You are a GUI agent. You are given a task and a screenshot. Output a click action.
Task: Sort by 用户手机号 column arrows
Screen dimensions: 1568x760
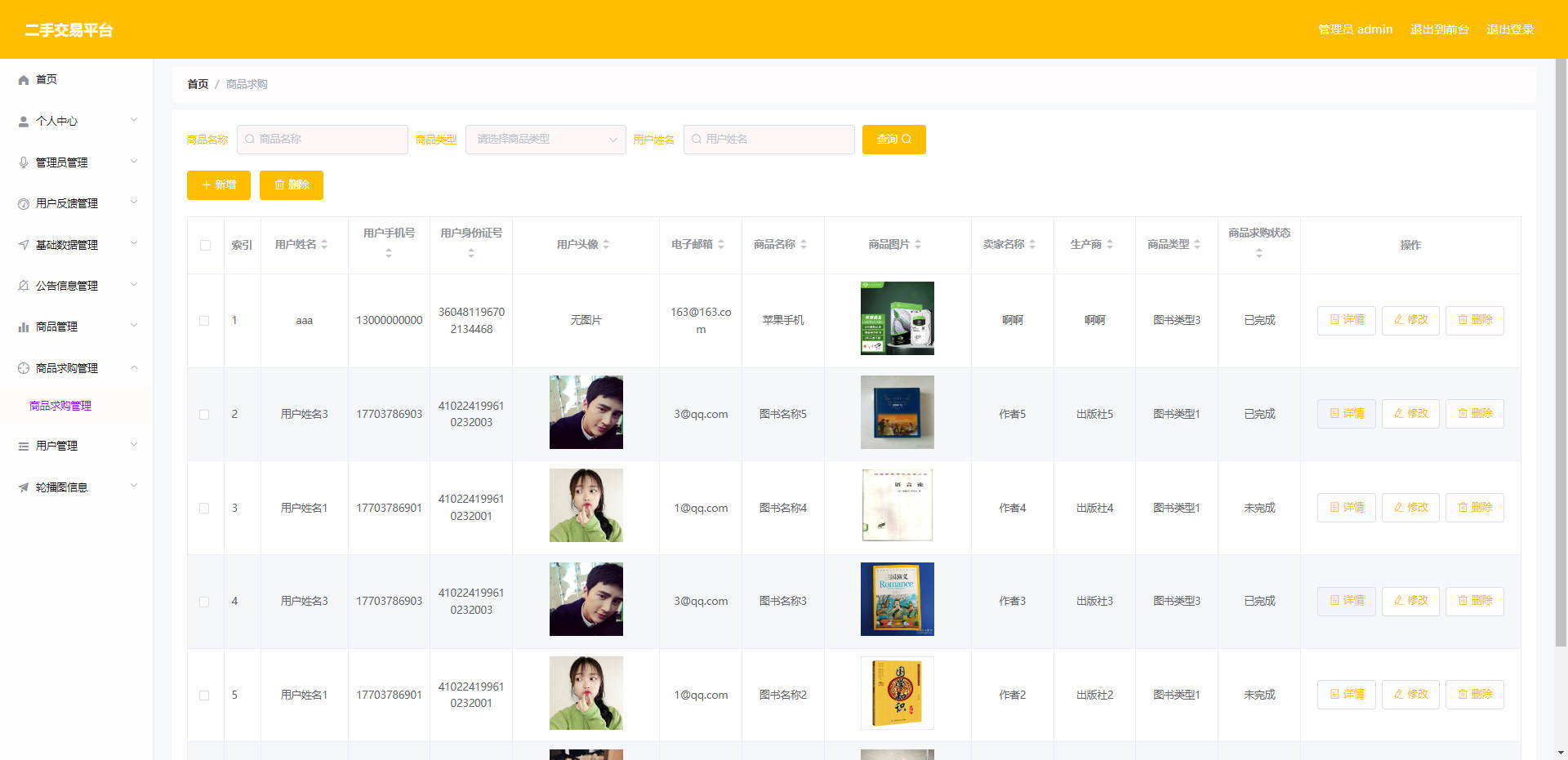[x=389, y=254]
